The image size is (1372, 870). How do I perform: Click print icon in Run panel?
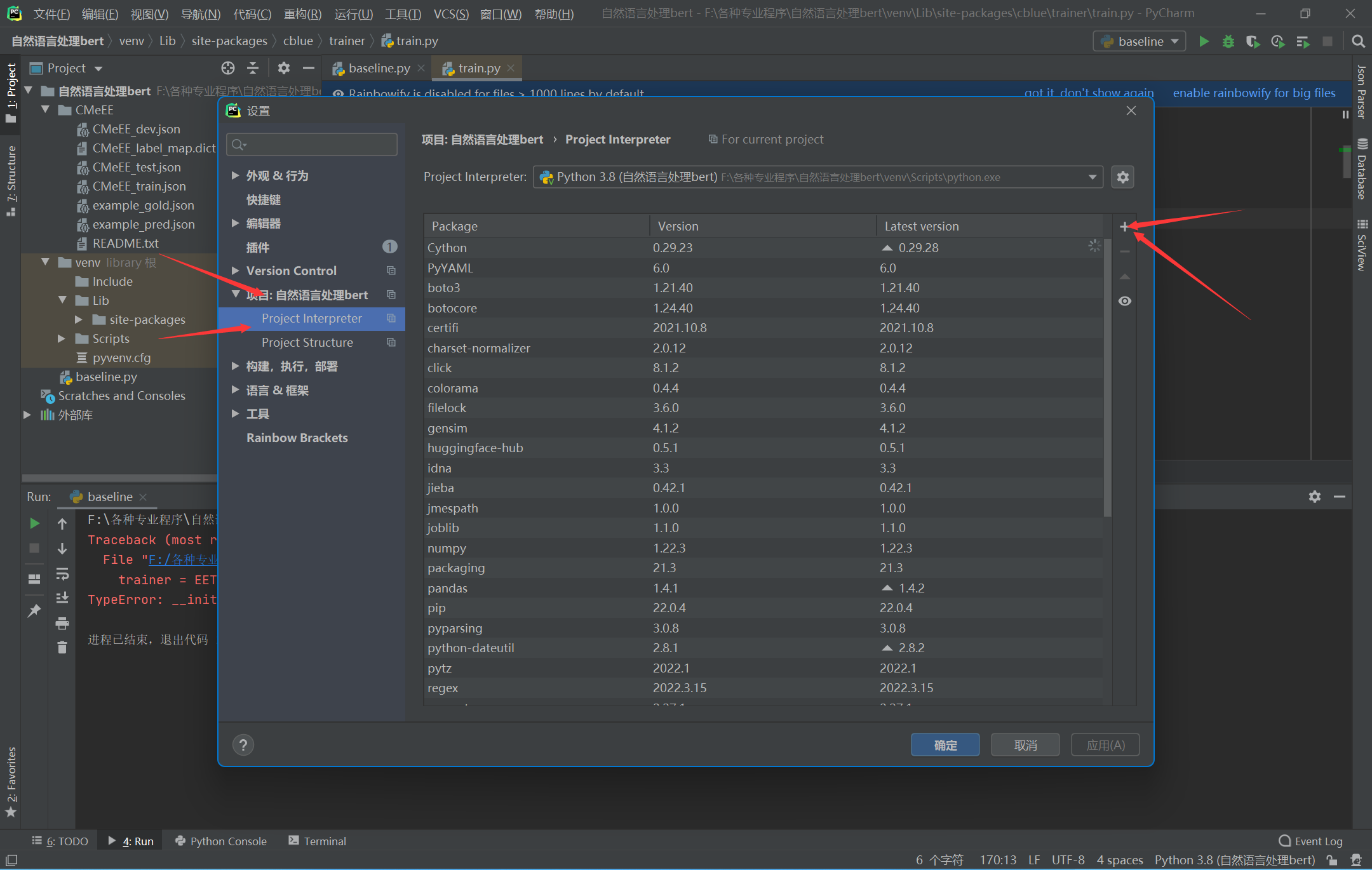[x=62, y=623]
